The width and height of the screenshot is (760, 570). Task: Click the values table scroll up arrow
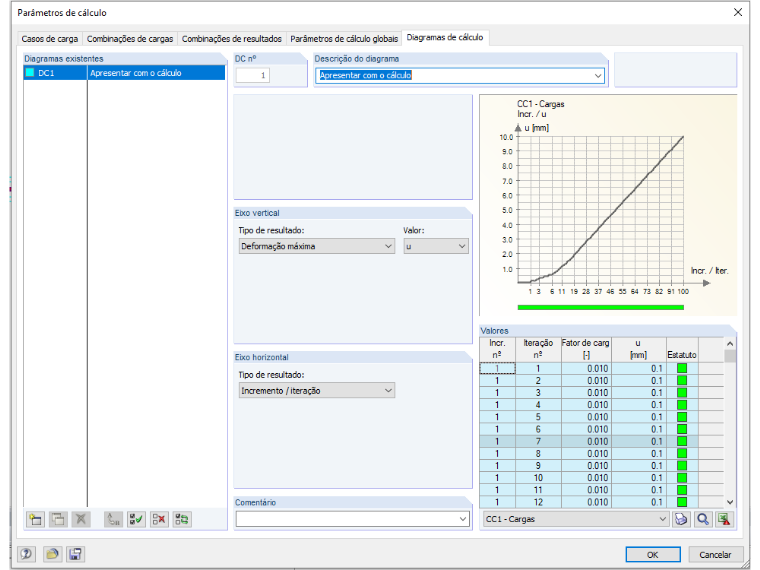click(x=730, y=344)
